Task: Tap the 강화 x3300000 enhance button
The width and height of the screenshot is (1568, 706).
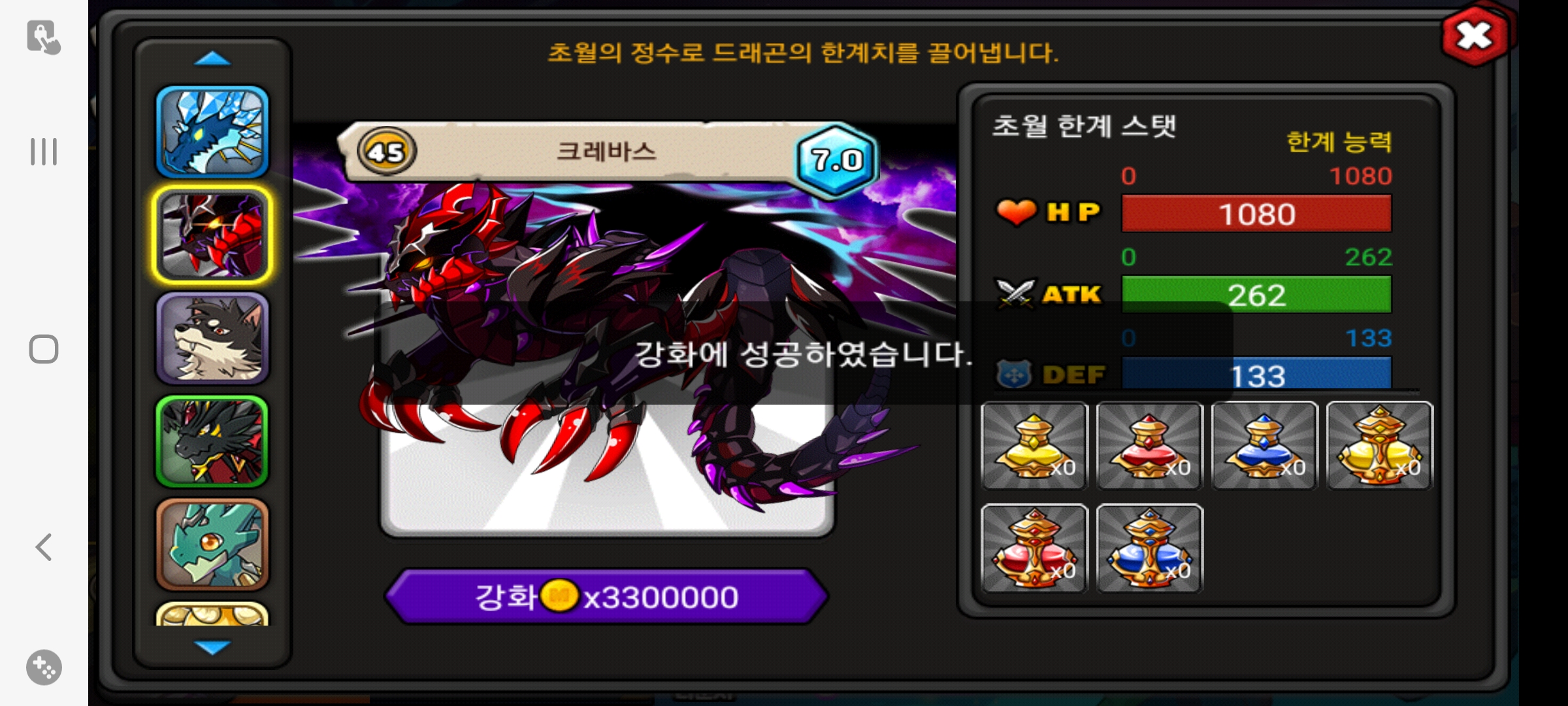Action: [607, 597]
